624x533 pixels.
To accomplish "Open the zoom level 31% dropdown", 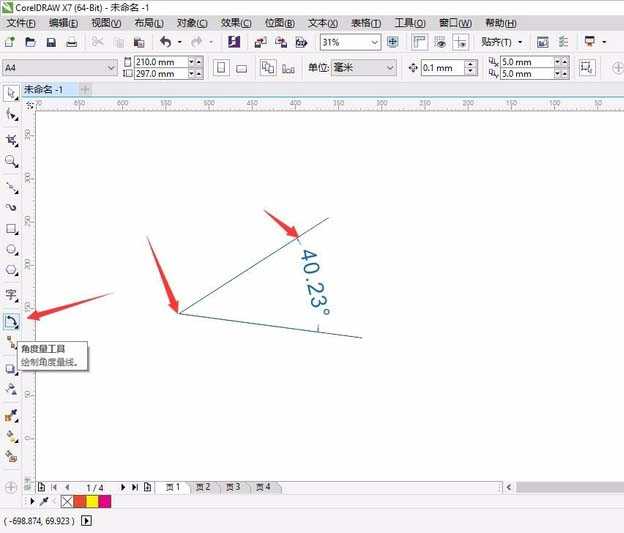I will coord(375,42).
